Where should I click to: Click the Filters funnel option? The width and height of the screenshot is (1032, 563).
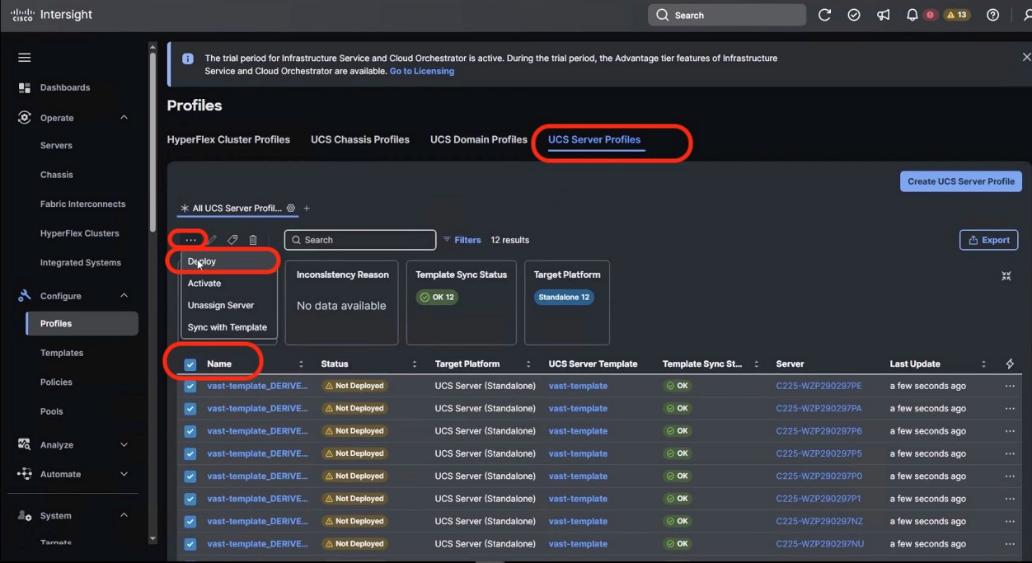[462, 240]
